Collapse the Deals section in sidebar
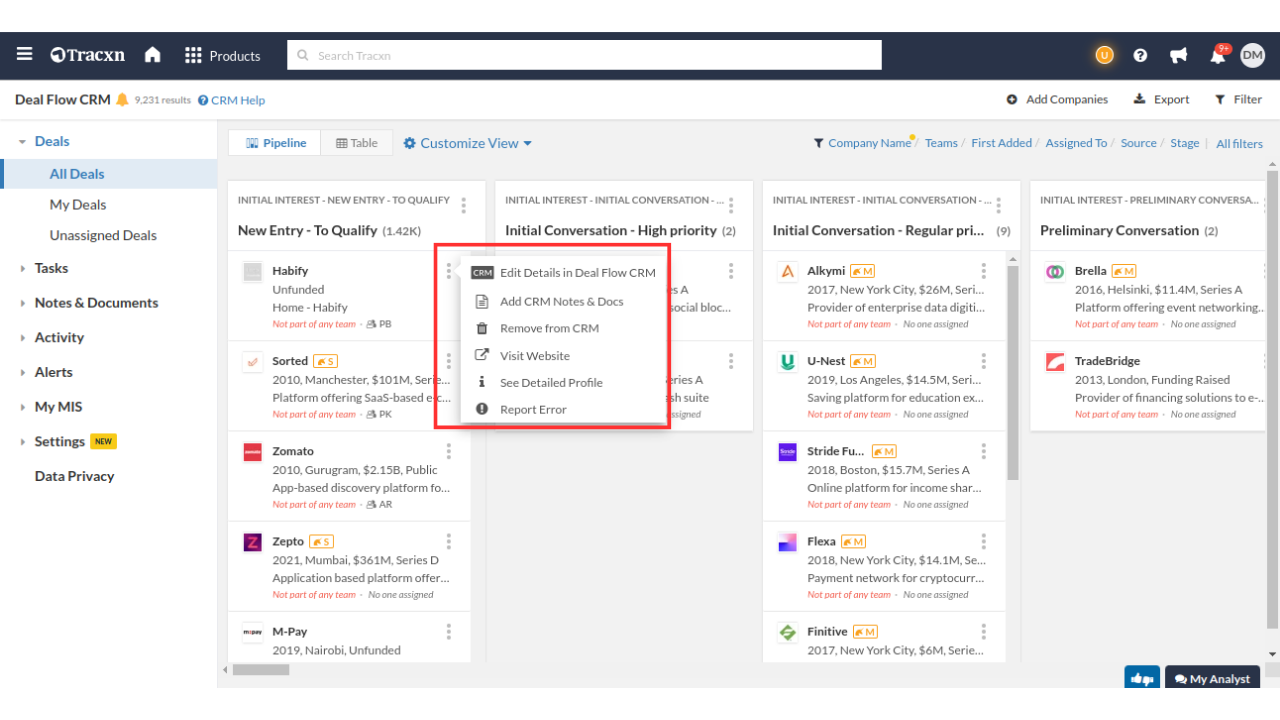The width and height of the screenshot is (1280, 720). [x=22, y=142]
